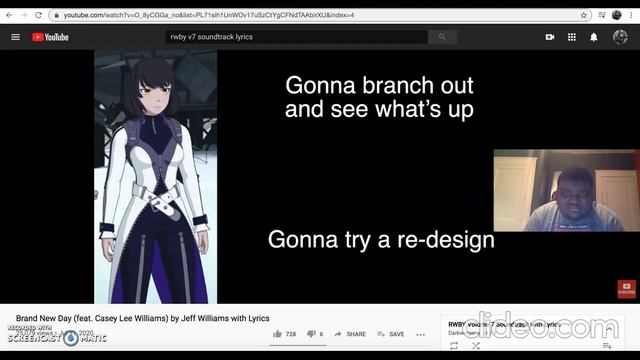The width and height of the screenshot is (640, 360).
Task: Click the lyric 'and see what's up'
Action: [379, 109]
